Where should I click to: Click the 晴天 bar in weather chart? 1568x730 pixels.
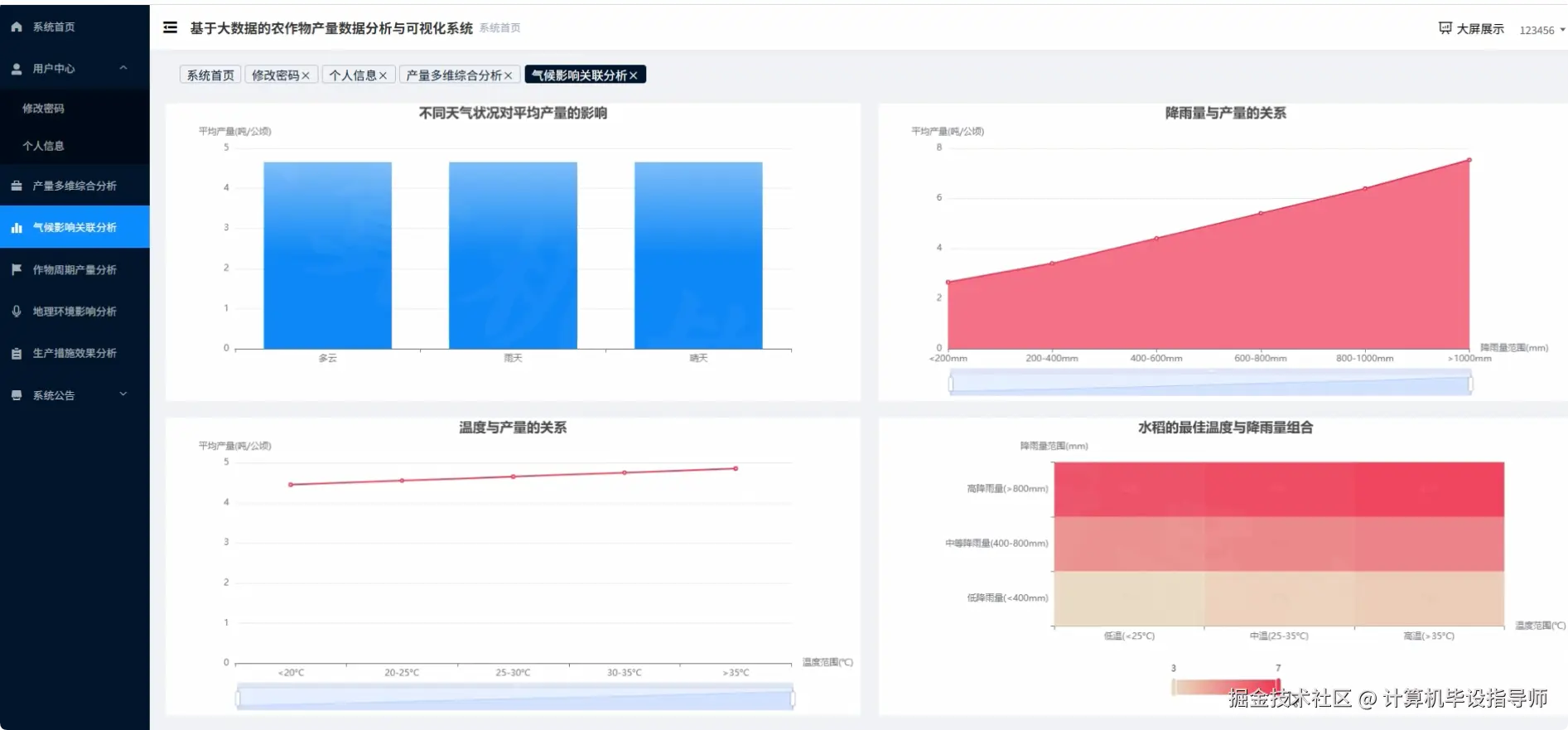pyautogui.click(x=698, y=255)
